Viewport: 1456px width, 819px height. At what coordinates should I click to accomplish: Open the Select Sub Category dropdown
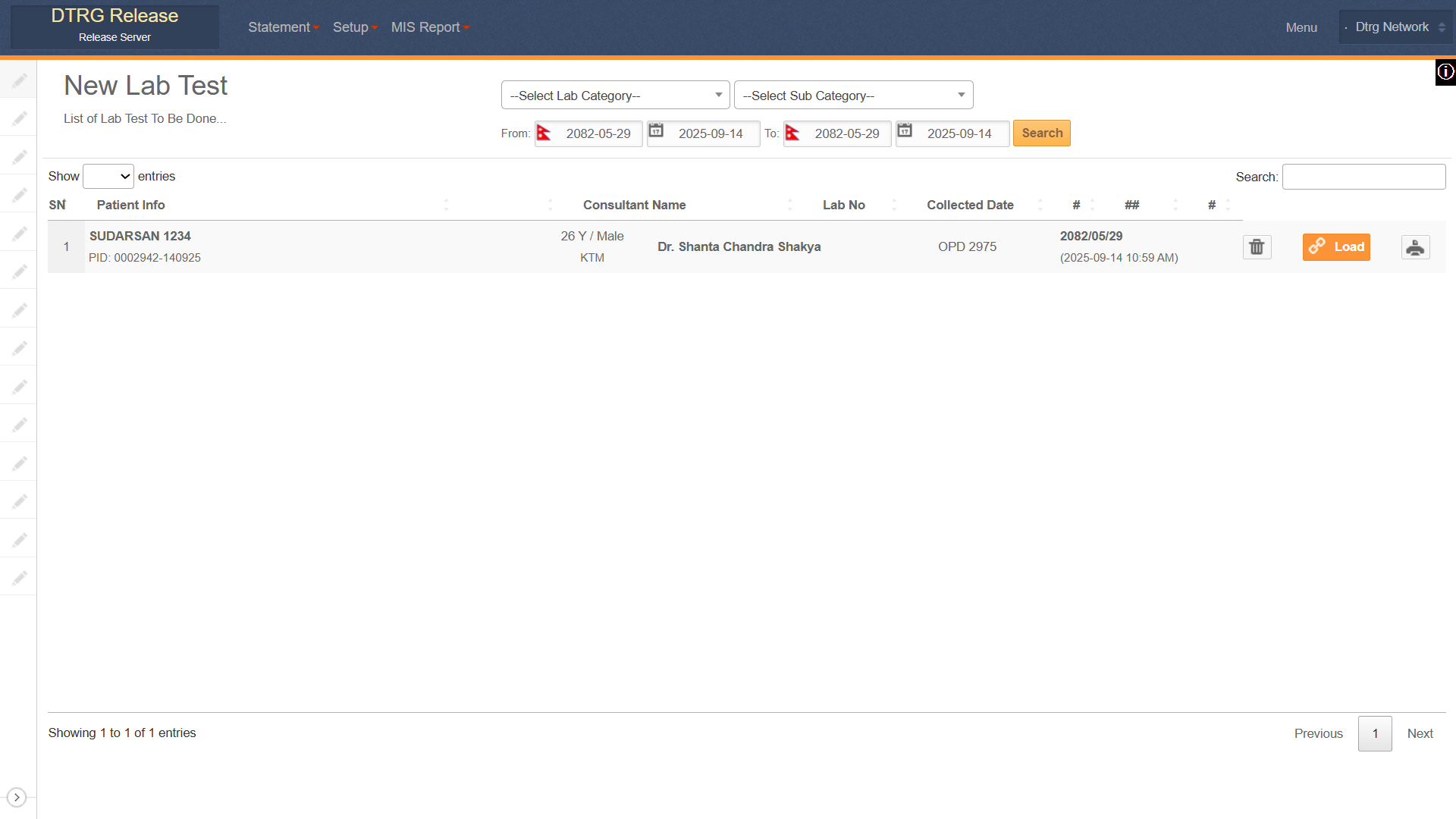pyautogui.click(x=853, y=96)
